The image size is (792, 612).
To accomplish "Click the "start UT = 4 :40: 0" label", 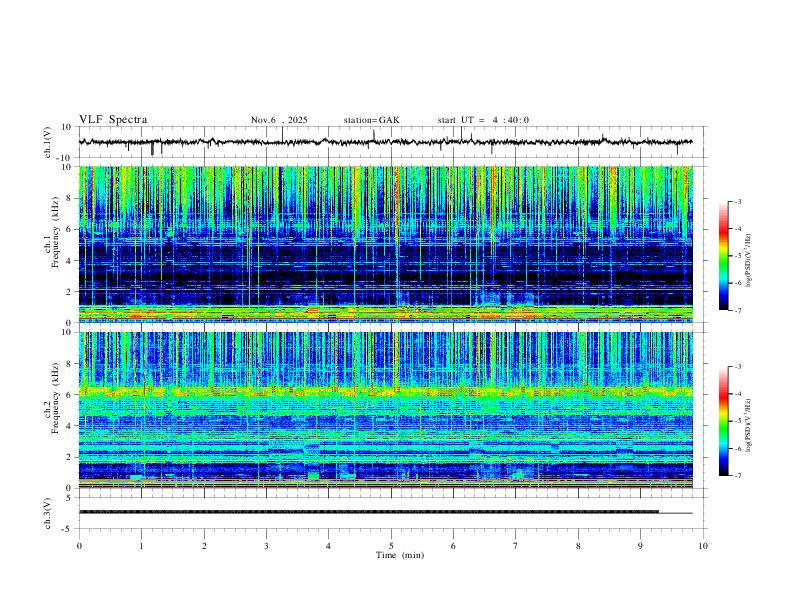I will tap(483, 120).
